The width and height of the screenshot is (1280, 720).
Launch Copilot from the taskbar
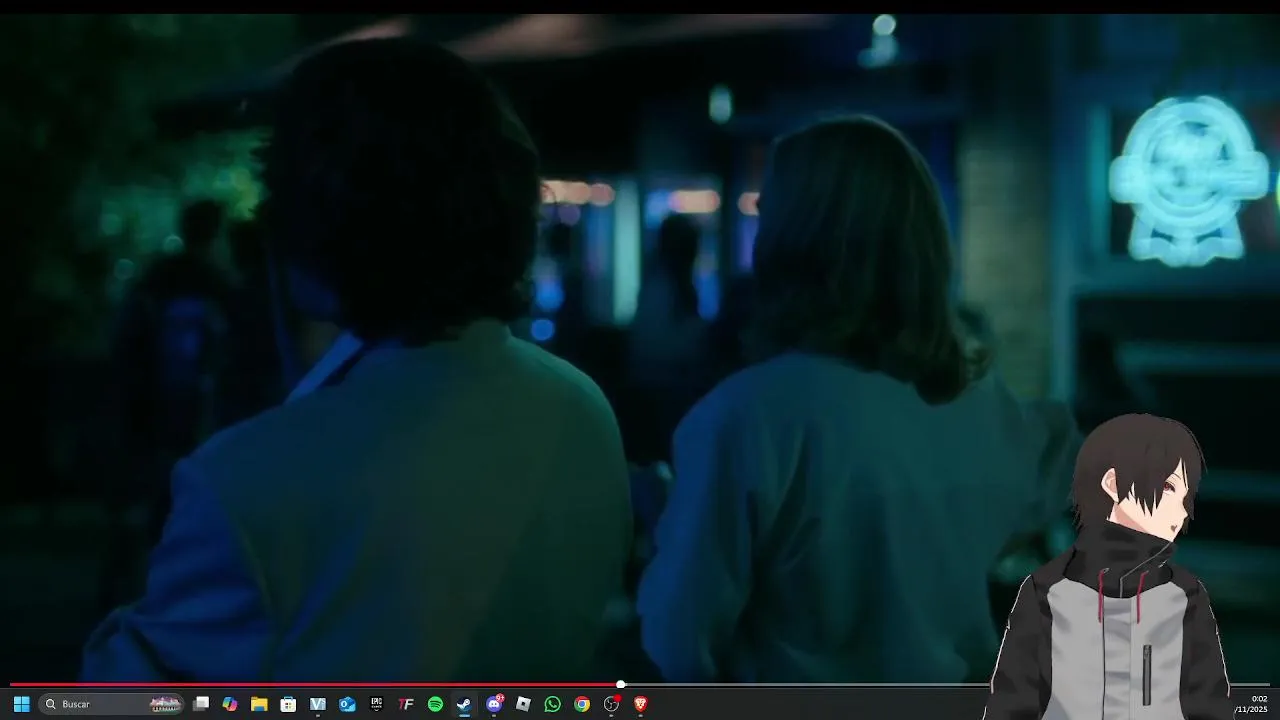tap(230, 704)
